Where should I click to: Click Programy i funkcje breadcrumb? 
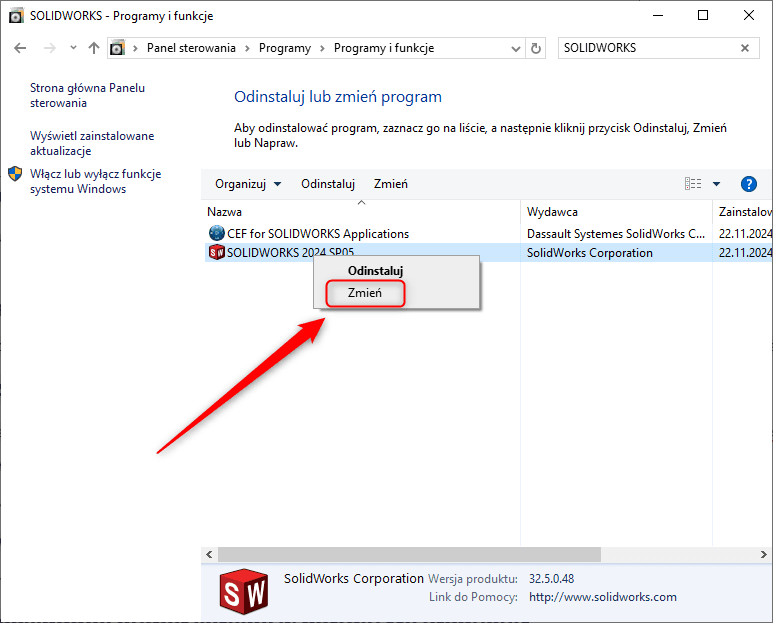[384, 48]
